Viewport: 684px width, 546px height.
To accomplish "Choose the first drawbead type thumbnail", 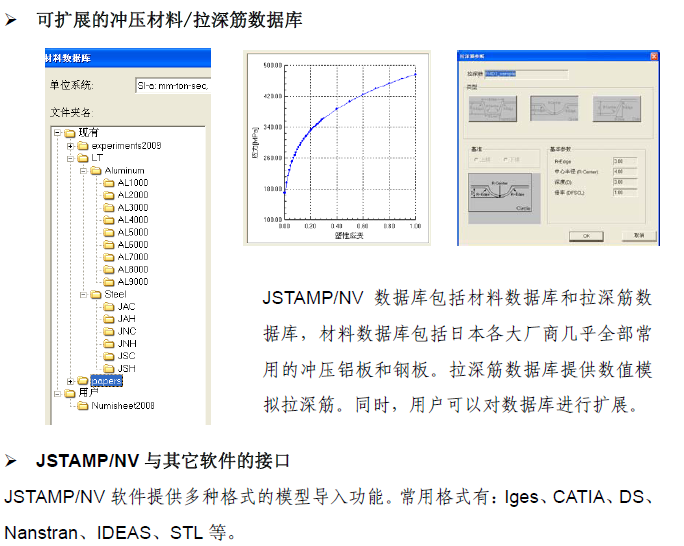I will click(492, 109).
